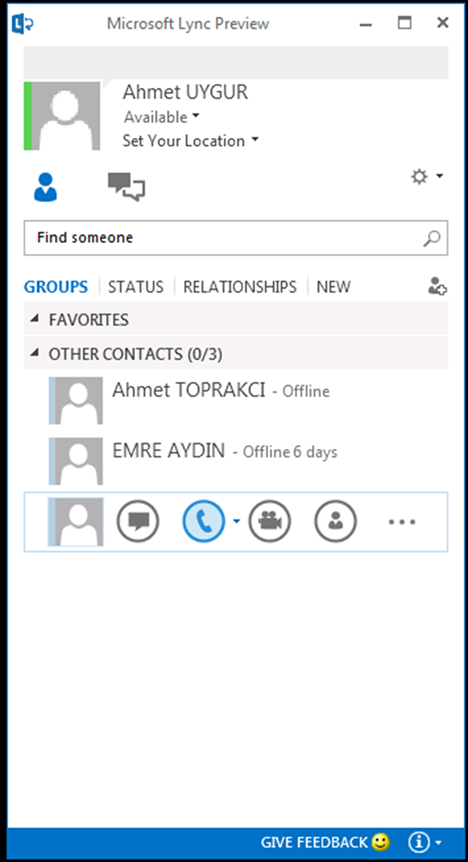The width and height of the screenshot is (468, 862).
Task: Click the search magnifier icon
Action: (432, 238)
